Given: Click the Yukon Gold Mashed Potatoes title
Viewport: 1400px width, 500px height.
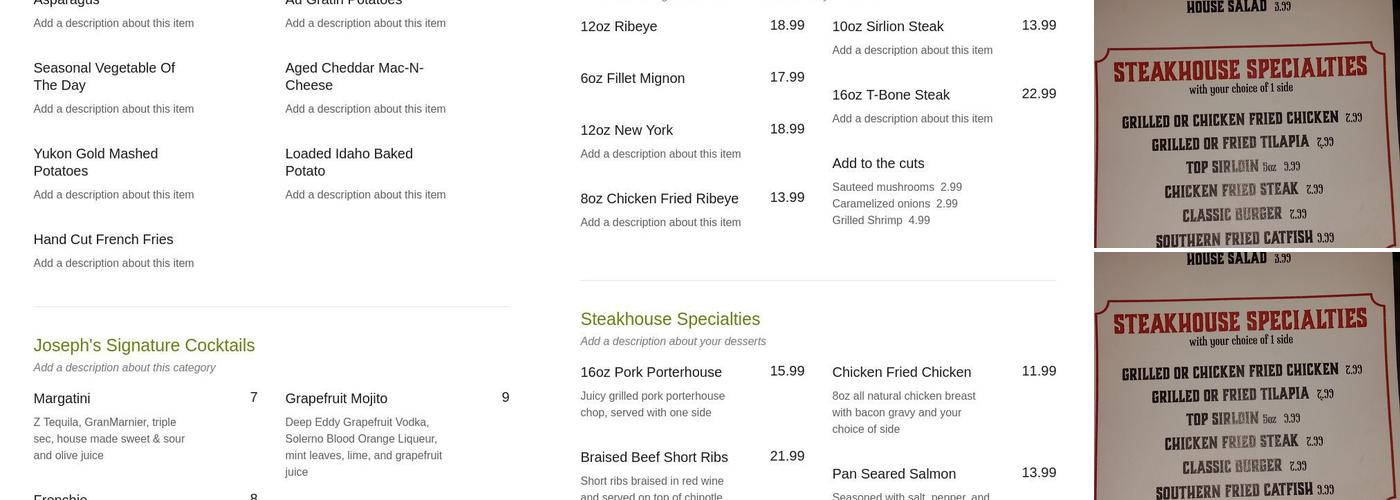Looking at the screenshot, I should coord(95,162).
